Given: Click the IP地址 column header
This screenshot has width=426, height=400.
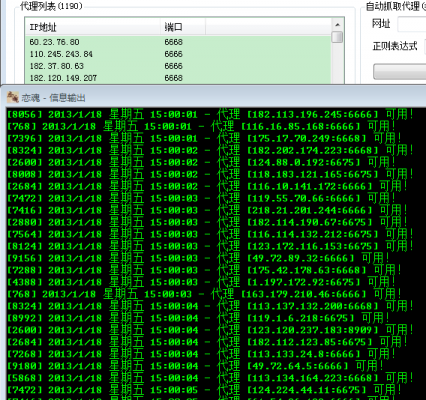Looking at the screenshot, I should click(93, 27).
